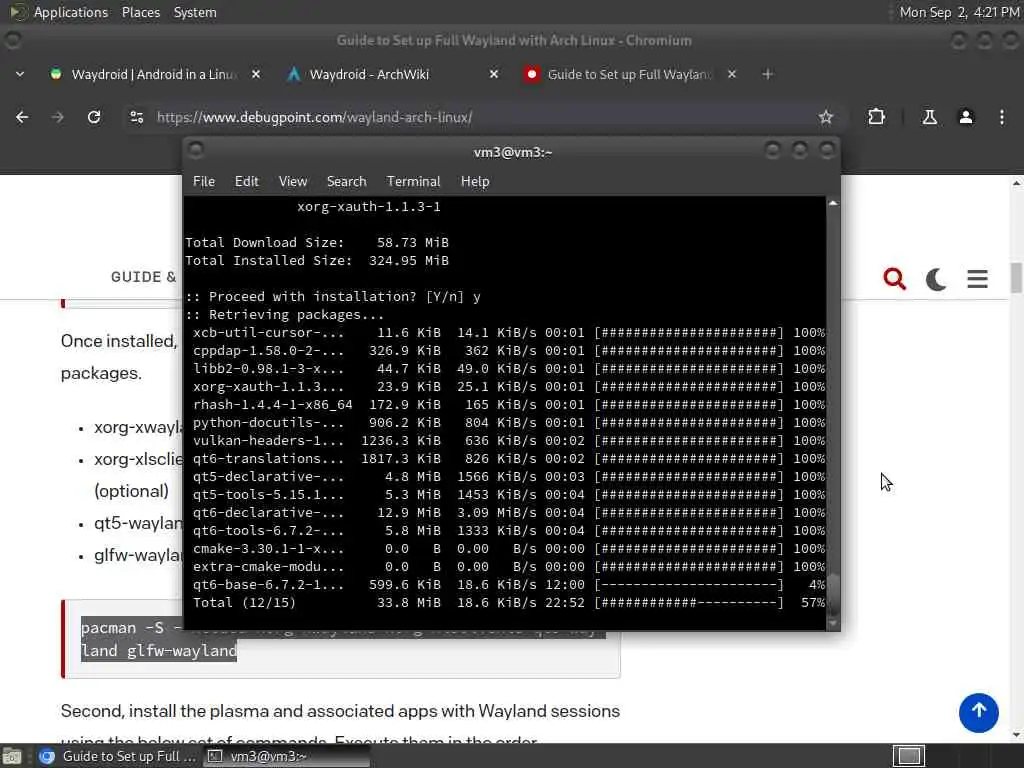Image resolution: width=1024 pixels, height=768 pixels.
Task: Bookmark this page with the star icon
Action: tap(826, 117)
